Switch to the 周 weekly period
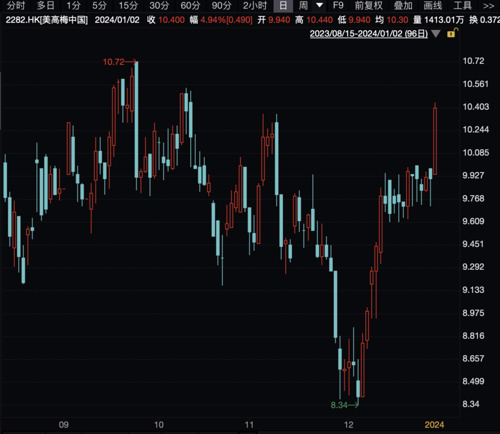The image size is (500, 434). 303,6
